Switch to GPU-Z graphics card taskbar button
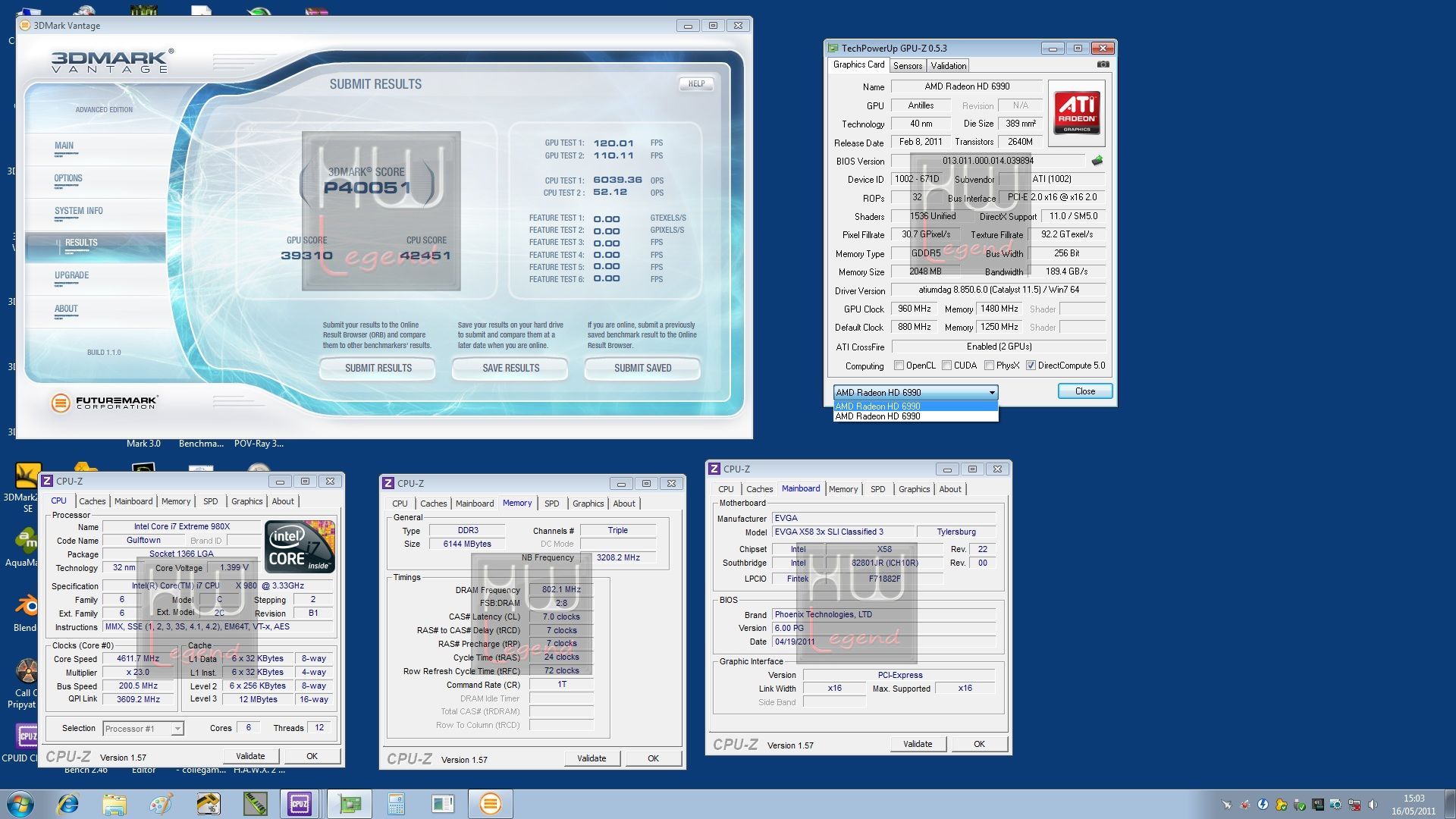1456x819 pixels. (x=350, y=804)
